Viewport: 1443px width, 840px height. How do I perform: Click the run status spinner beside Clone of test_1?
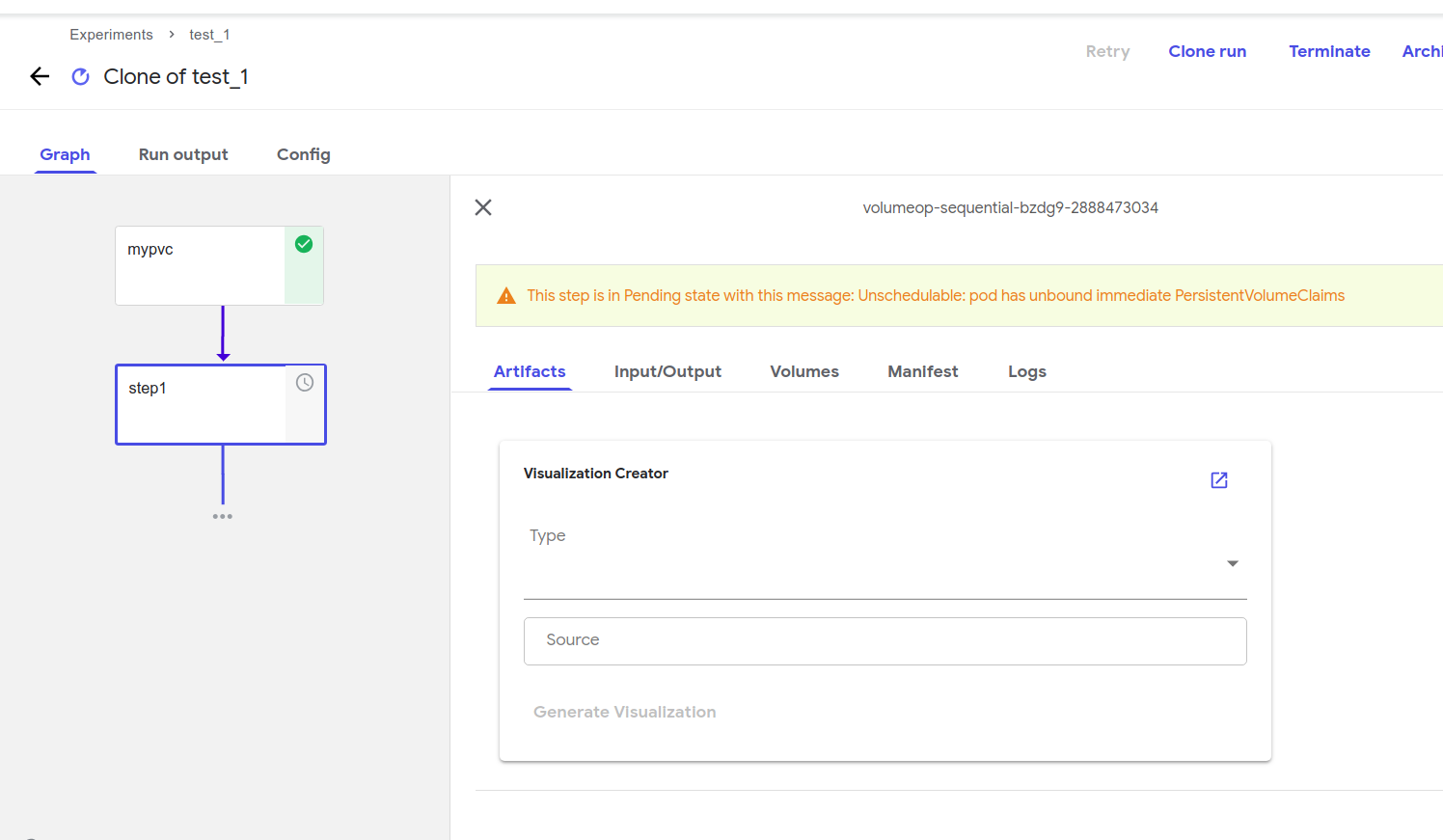[80, 76]
